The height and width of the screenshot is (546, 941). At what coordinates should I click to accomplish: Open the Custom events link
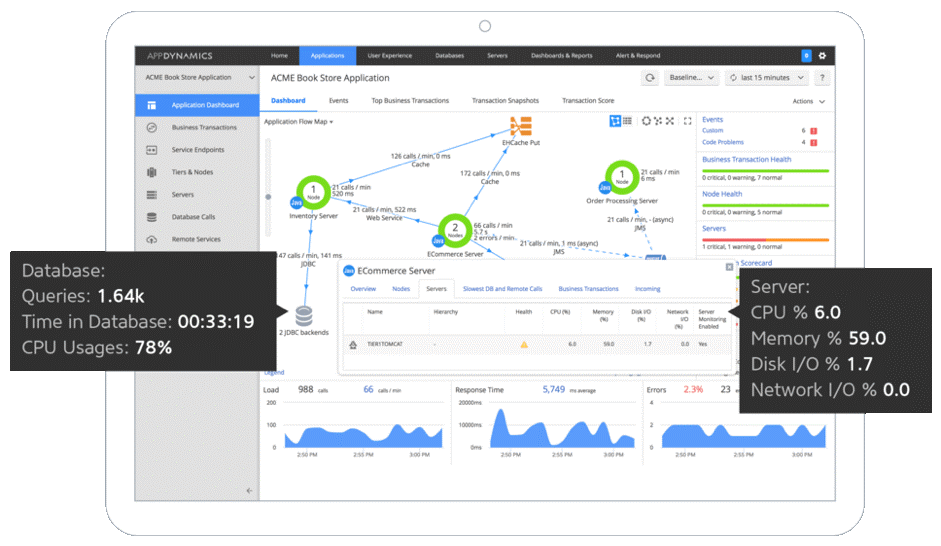point(712,130)
